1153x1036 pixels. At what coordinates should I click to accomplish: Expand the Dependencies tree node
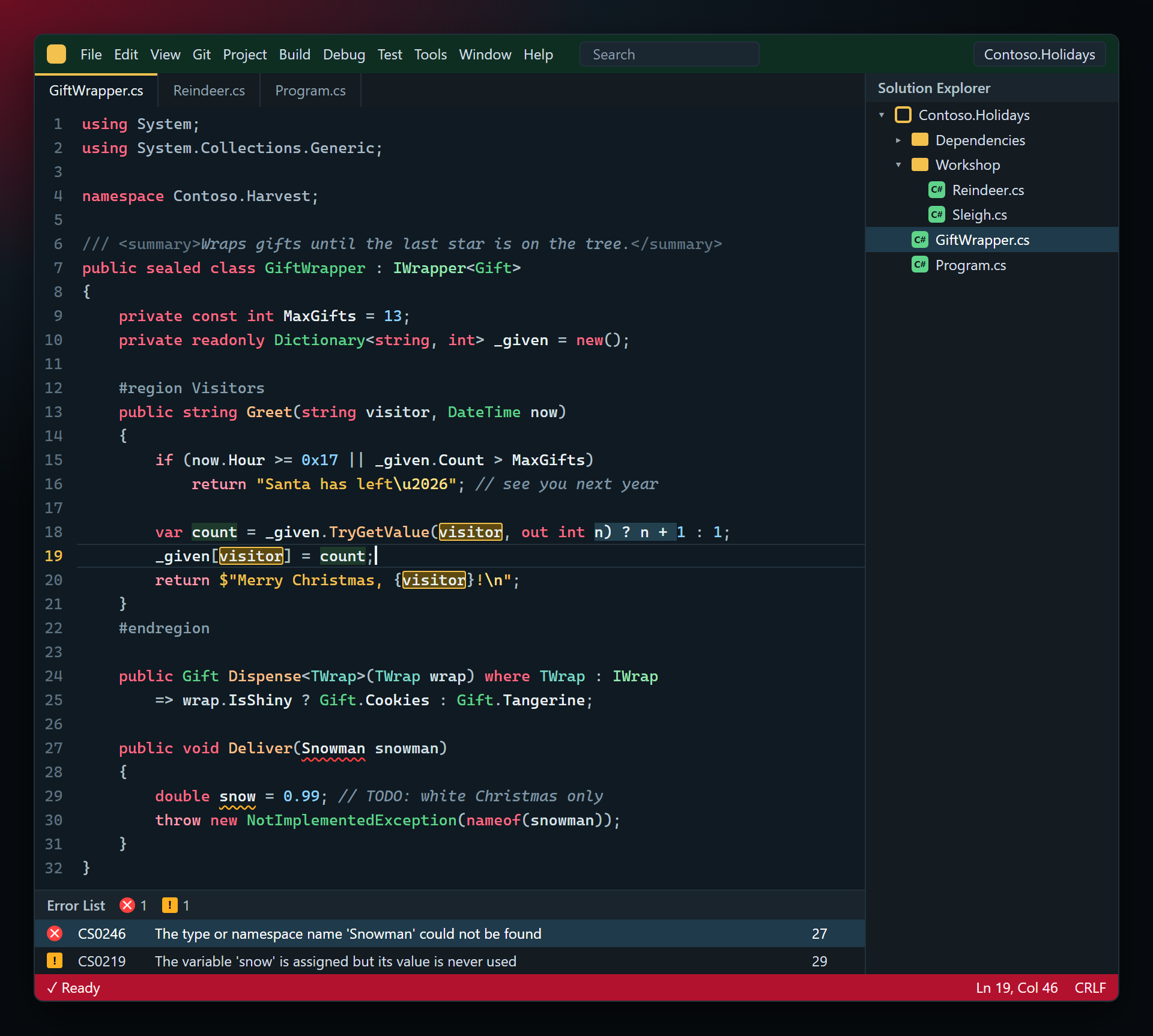coord(898,140)
